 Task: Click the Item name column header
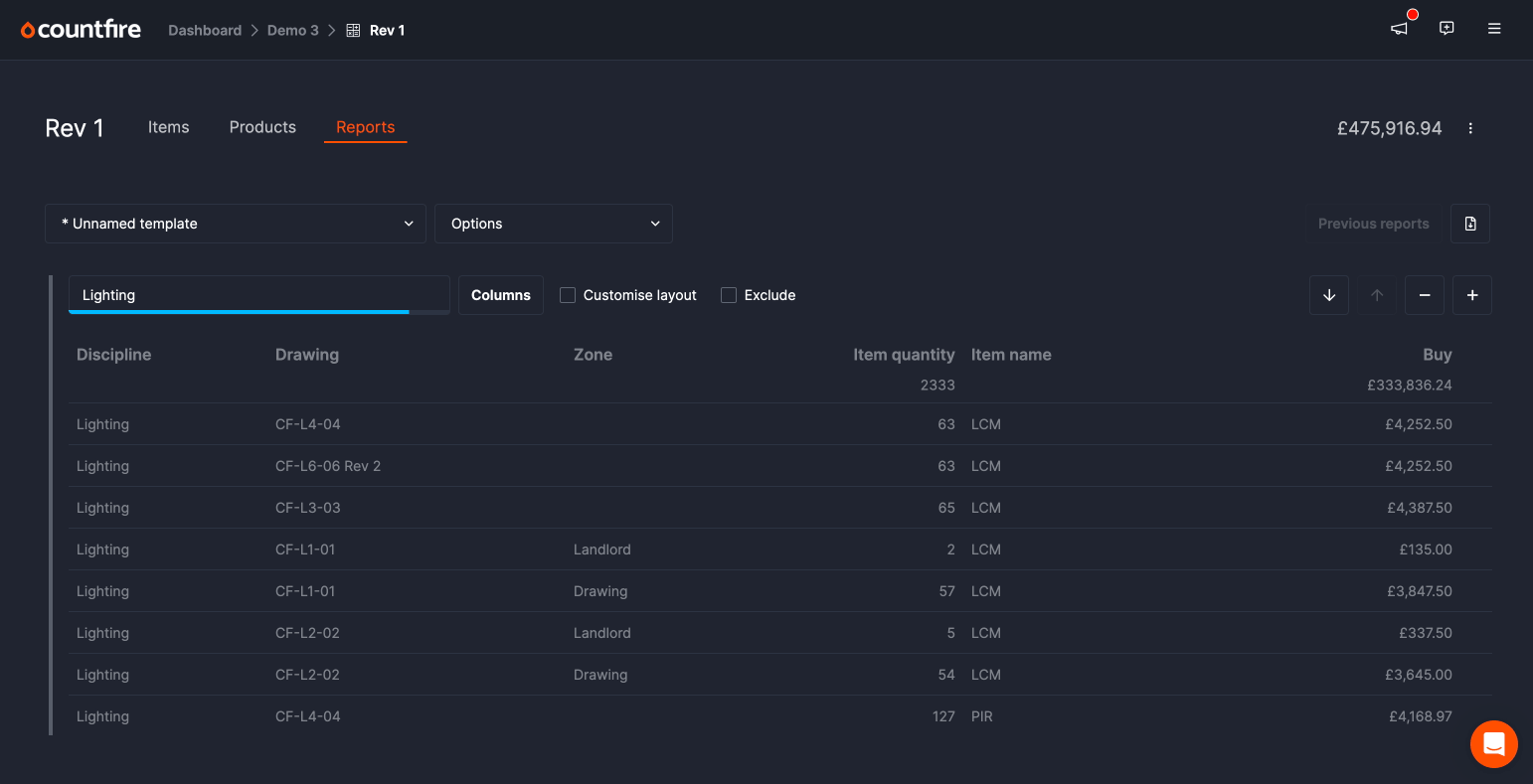(x=1011, y=355)
